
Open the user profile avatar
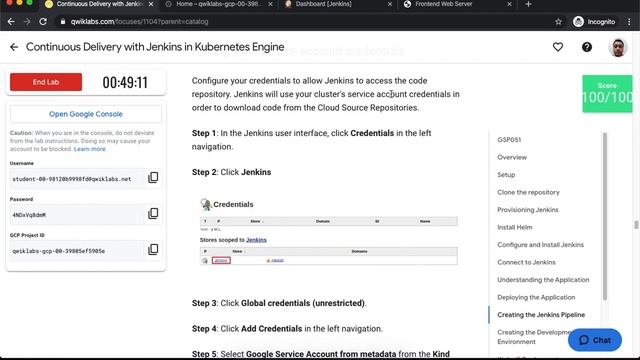618,47
